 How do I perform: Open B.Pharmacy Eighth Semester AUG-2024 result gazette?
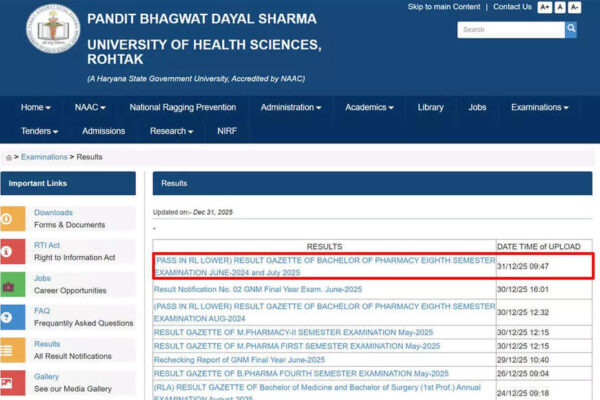[324, 312]
